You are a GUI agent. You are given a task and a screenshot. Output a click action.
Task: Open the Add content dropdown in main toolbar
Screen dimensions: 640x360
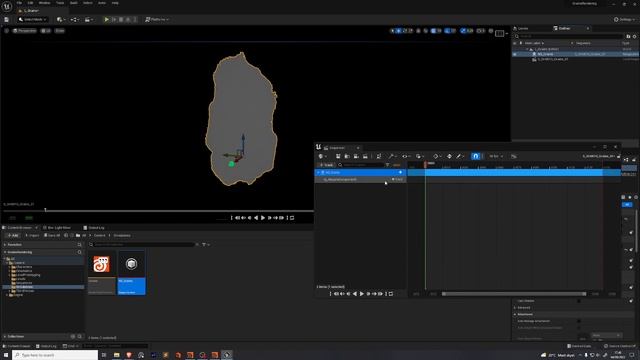click(x=61, y=19)
